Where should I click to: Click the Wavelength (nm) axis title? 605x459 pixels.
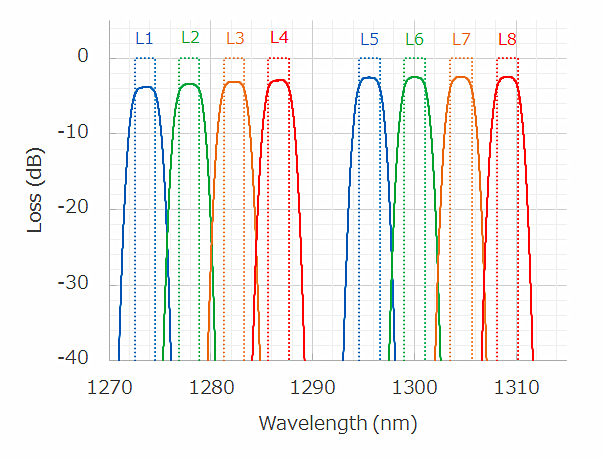point(338,423)
